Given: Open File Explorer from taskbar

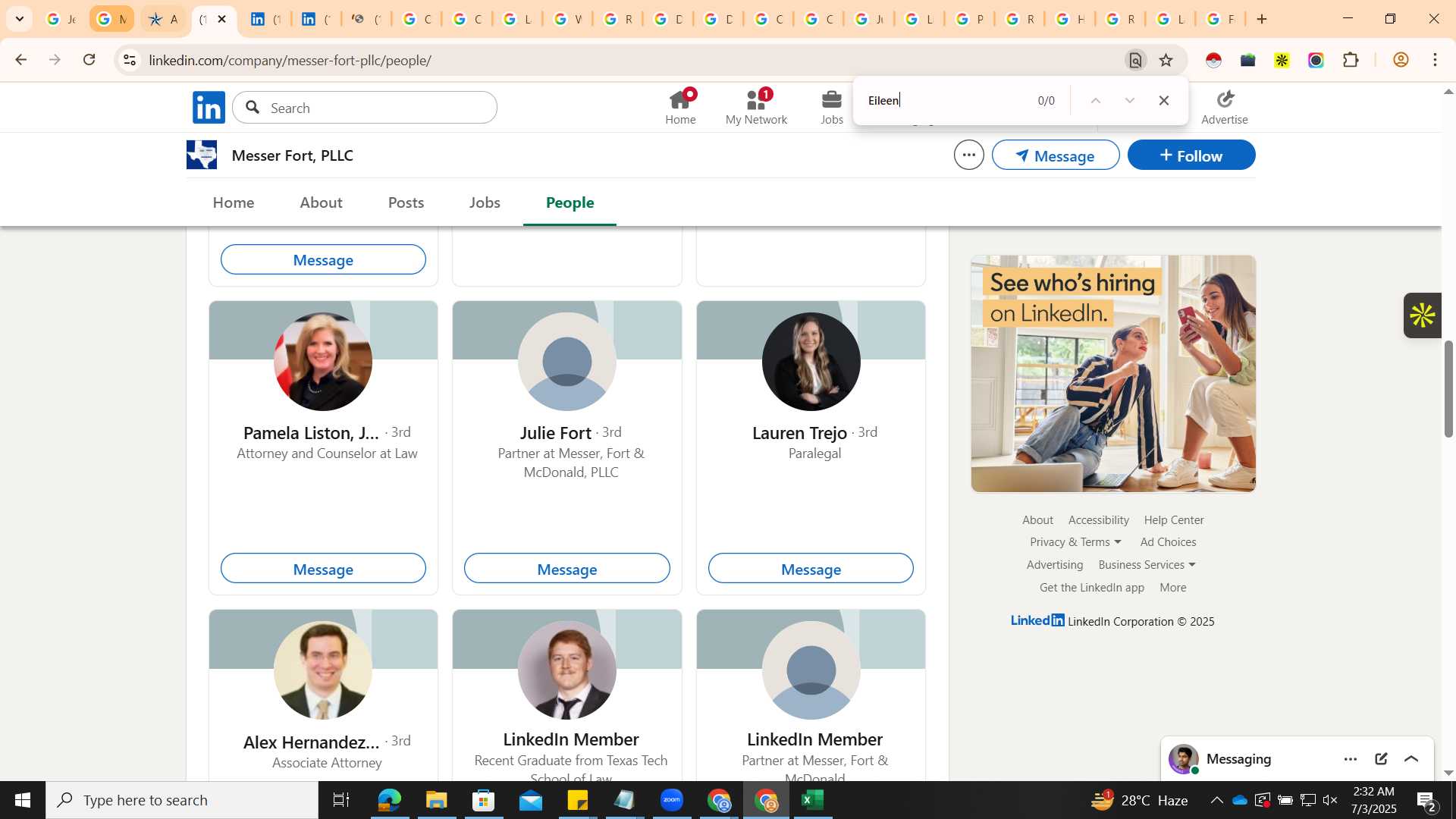Looking at the screenshot, I should pyautogui.click(x=436, y=800).
